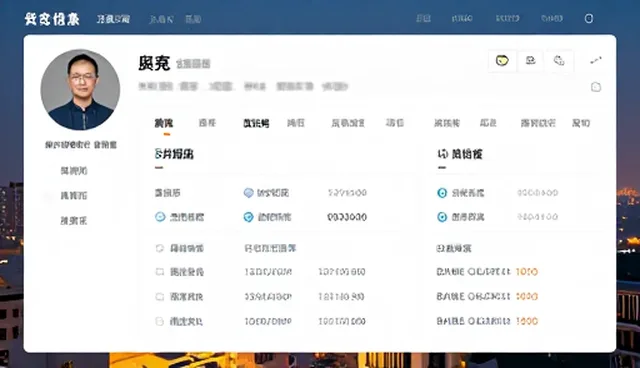Select the active tab with the orange underline
Screen dimensions: 640x368
[164, 123]
